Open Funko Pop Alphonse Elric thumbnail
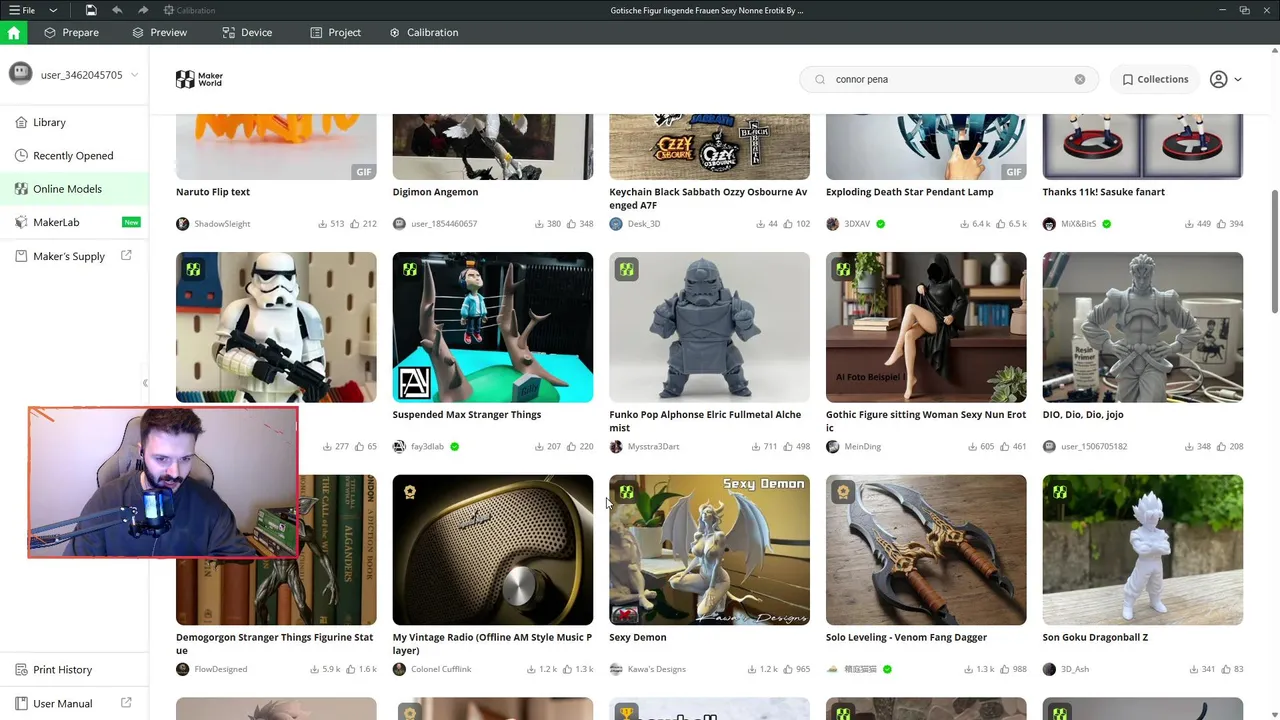Image resolution: width=1280 pixels, height=720 pixels. point(709,327)
